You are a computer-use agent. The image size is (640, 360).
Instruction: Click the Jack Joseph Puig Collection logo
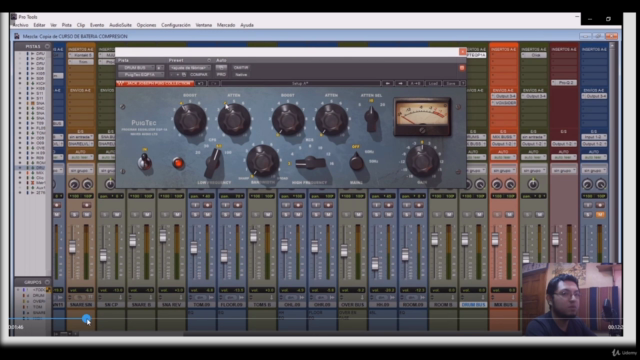click(x=155, y=83)
